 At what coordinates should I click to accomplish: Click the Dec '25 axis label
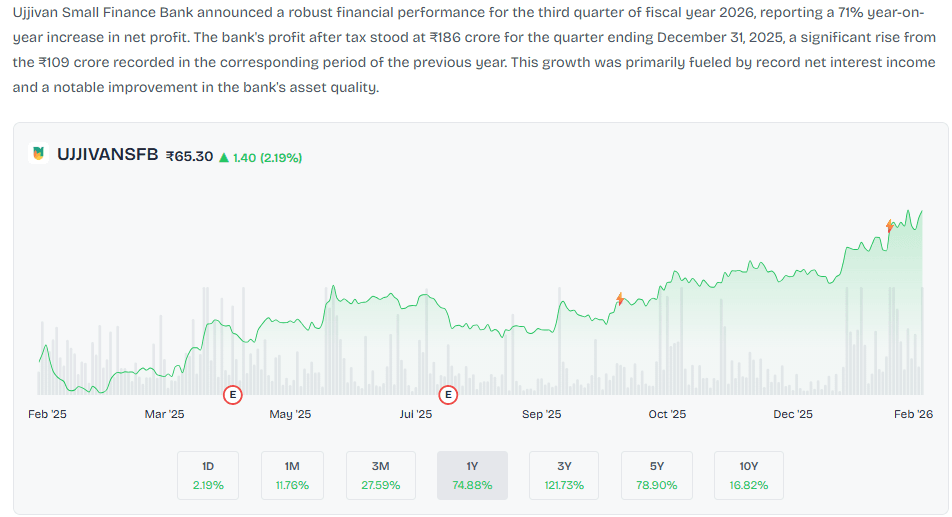[x=792, y=414]
